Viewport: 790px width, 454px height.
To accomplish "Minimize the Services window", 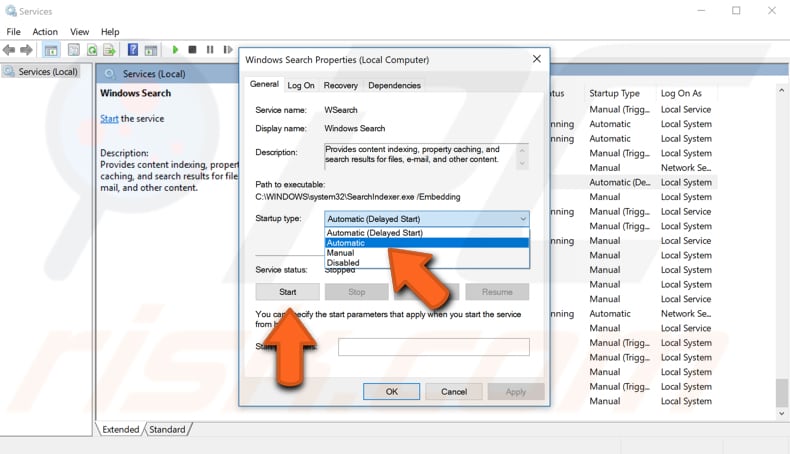I will tap(701, 11).
